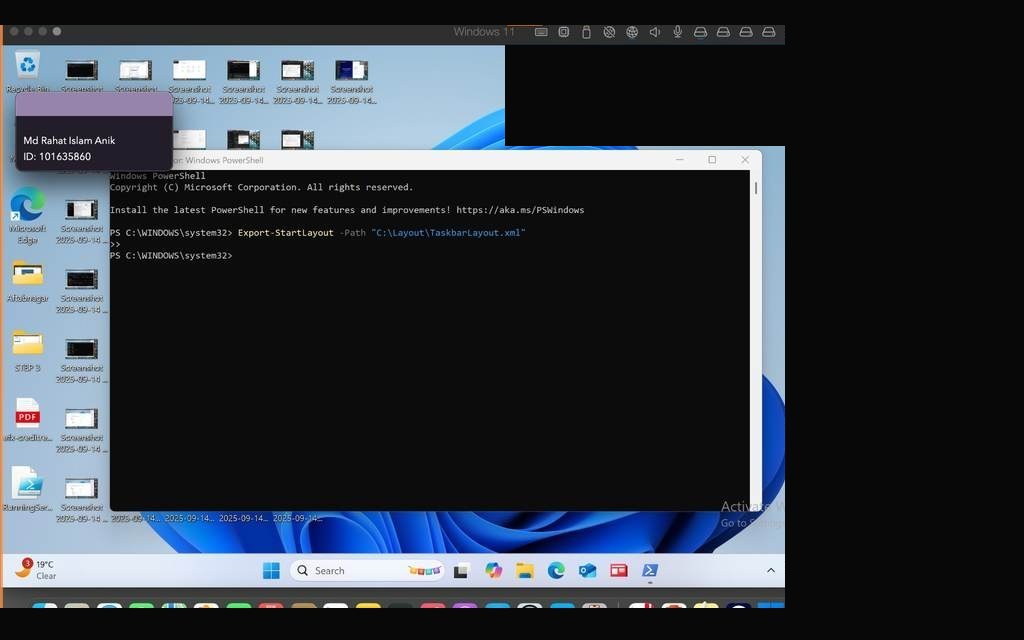1024x640 pixels.
Task: Select the Recycle Bin desktop icon
Action: pos(27,72)
